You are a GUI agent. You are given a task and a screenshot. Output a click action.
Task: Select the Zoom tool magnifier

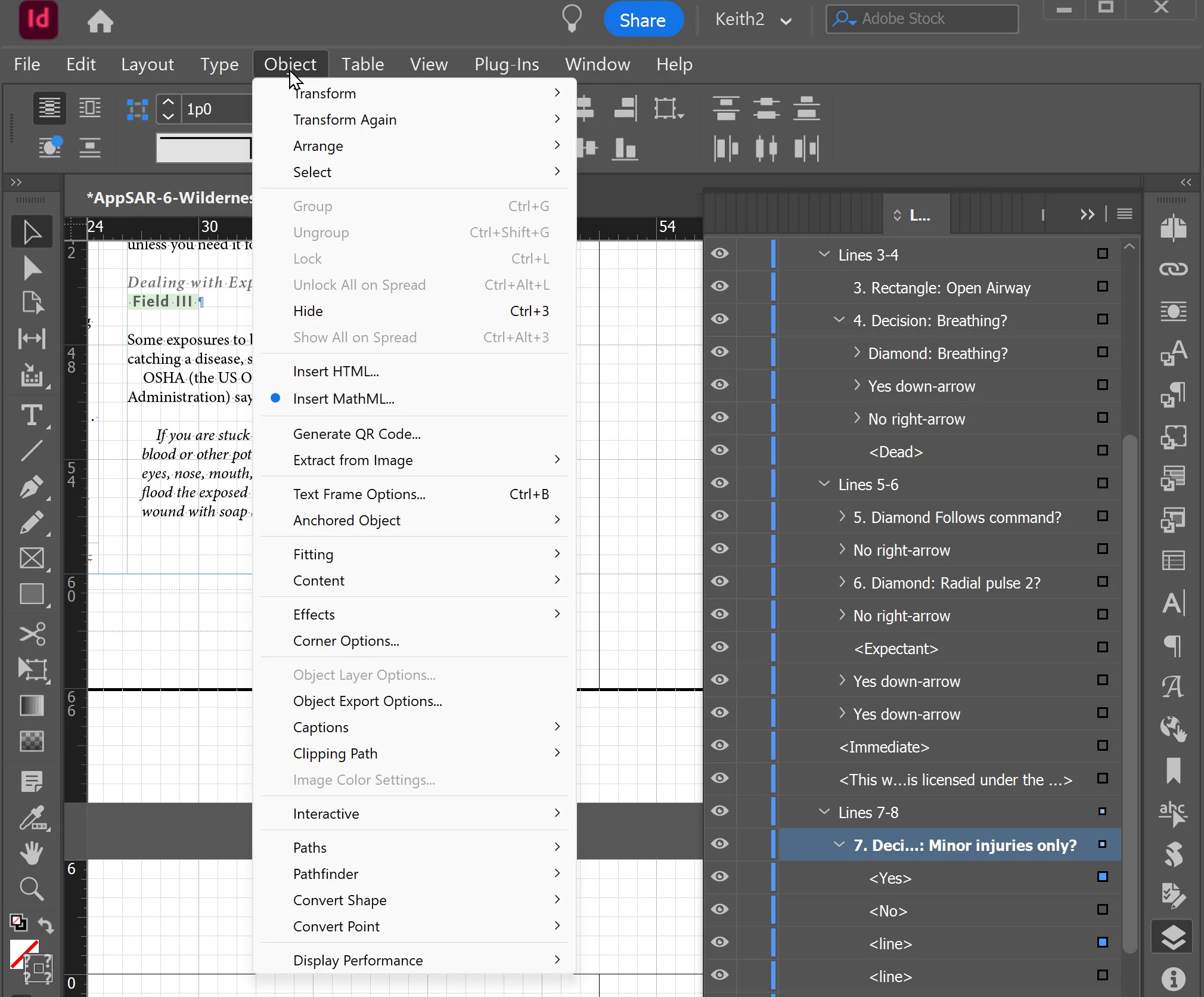(x=31, y=889)
